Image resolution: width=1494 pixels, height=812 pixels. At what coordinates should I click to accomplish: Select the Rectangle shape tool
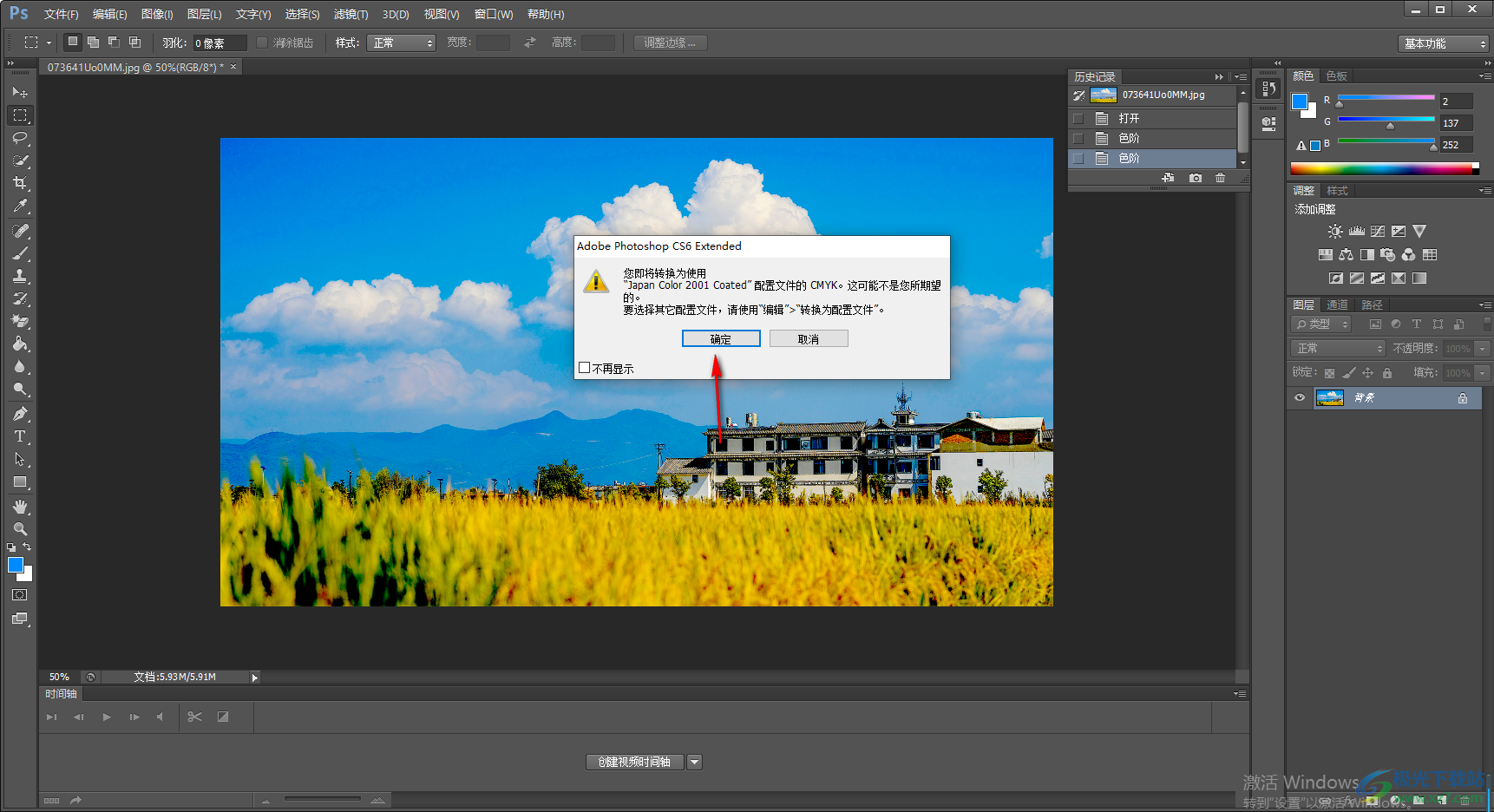[x=20, y=481]
